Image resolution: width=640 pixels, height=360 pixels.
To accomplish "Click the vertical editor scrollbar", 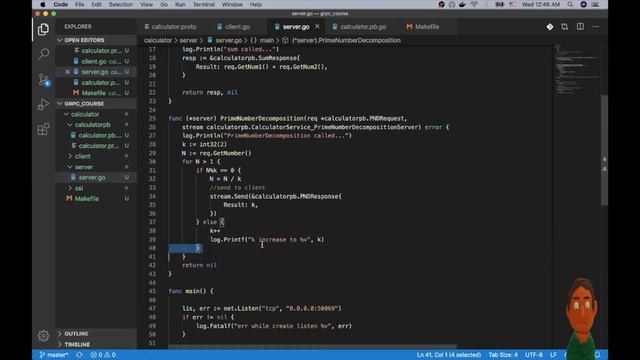I will 604,150.
